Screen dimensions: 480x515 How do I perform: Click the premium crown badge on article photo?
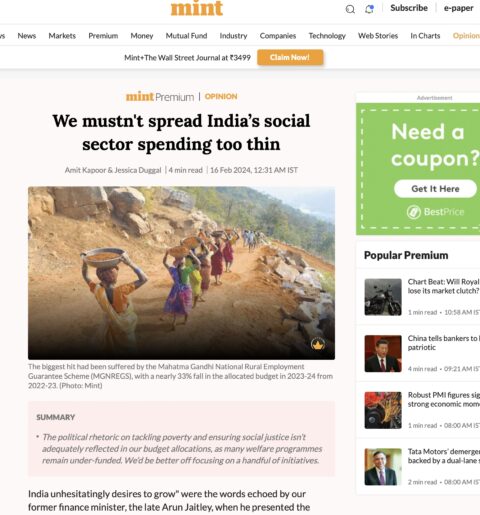(318, 344)
